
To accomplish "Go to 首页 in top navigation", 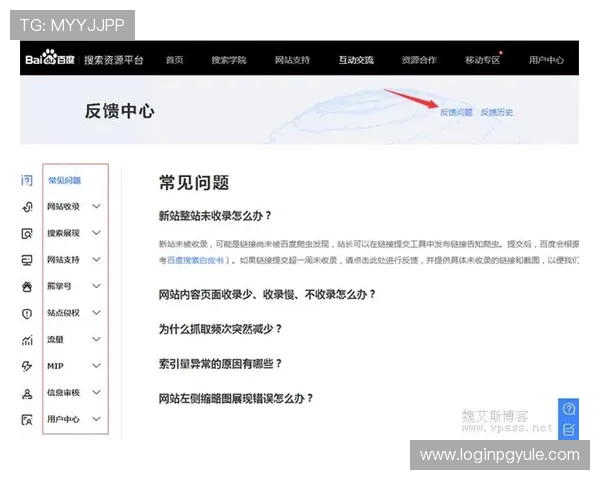I will point(174,60).
